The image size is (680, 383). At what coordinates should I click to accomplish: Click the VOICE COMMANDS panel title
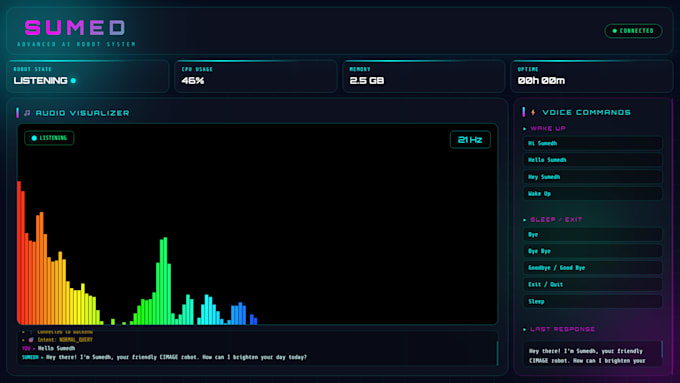click(586, 112)
